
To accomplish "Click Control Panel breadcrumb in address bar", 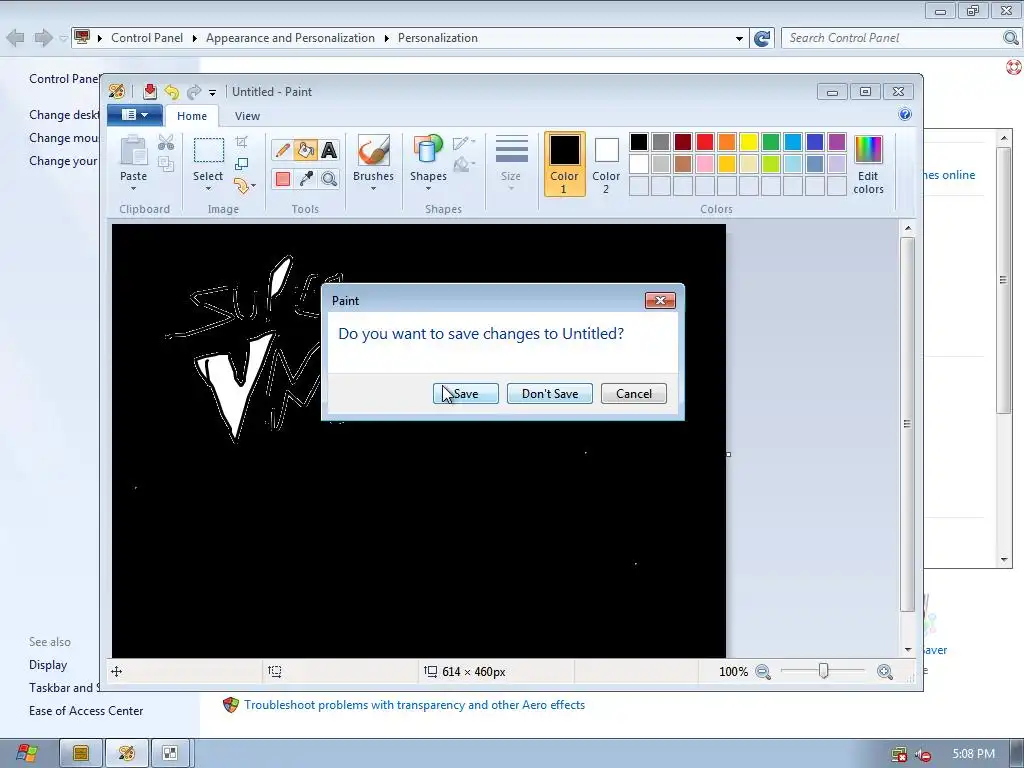I will pos(147,38).
